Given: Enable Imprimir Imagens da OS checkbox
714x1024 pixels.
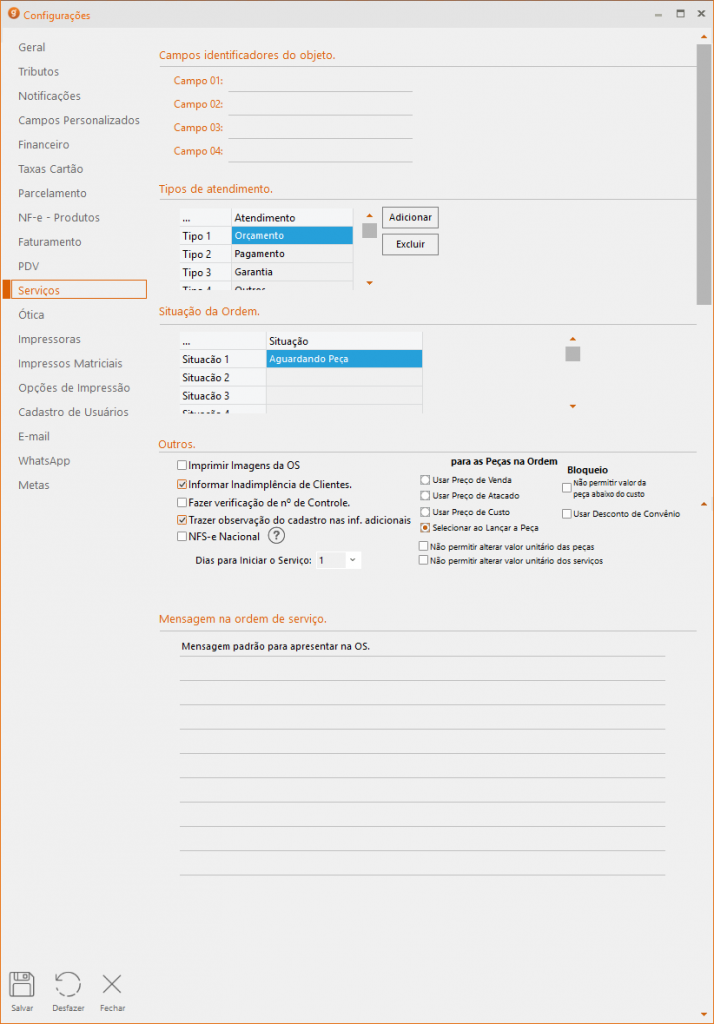Looking at the screenshot, I should pos(182,466).
